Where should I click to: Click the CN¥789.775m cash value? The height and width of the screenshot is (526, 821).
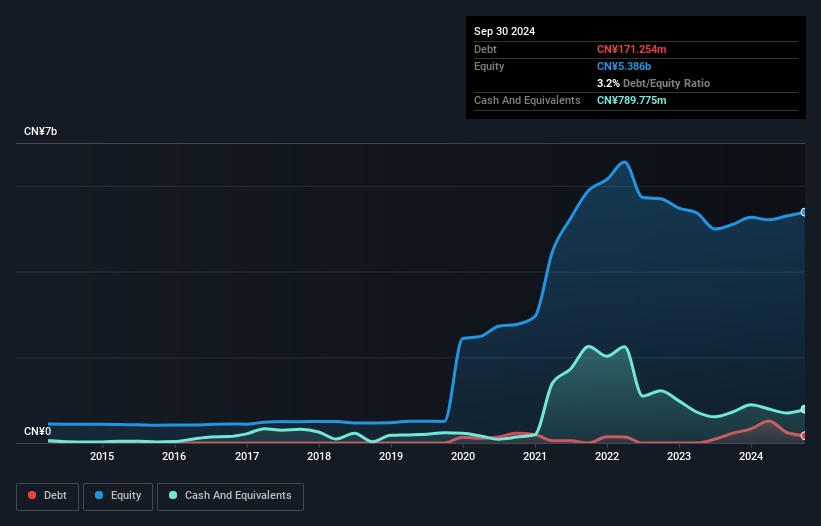point(631,100)
